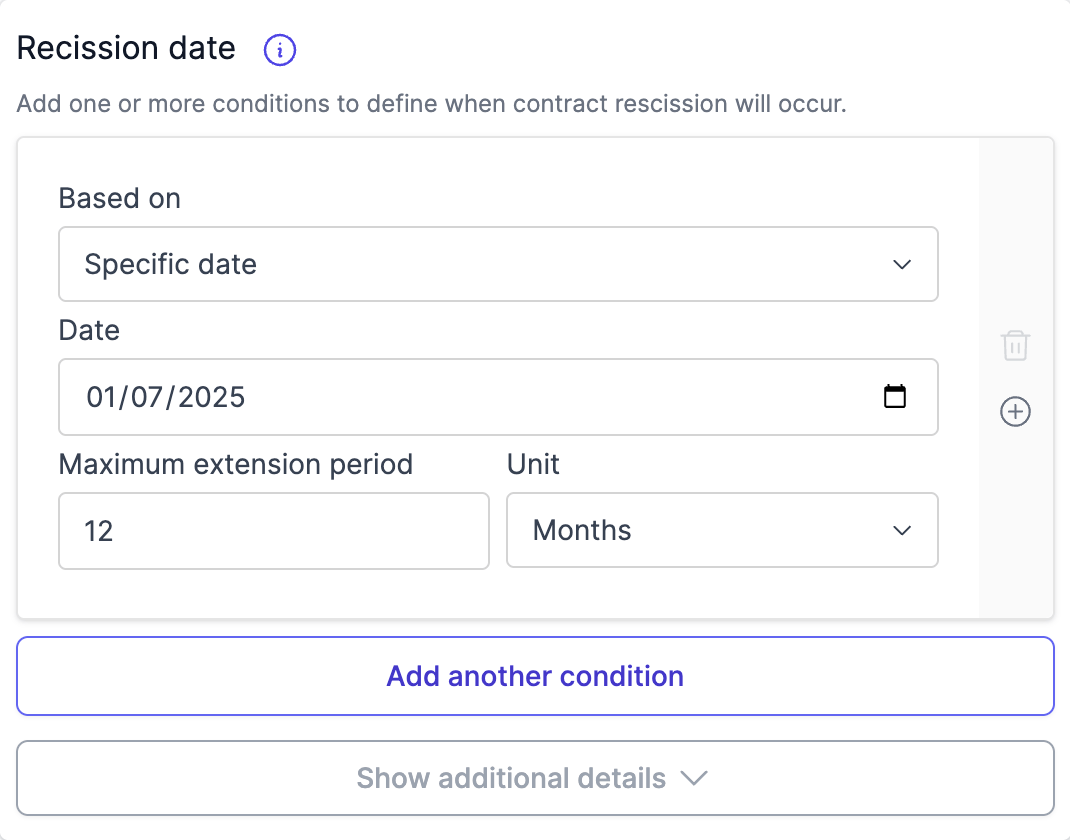Select the month segment 07 in the date
1070x840 pixels.
(147, 397)
